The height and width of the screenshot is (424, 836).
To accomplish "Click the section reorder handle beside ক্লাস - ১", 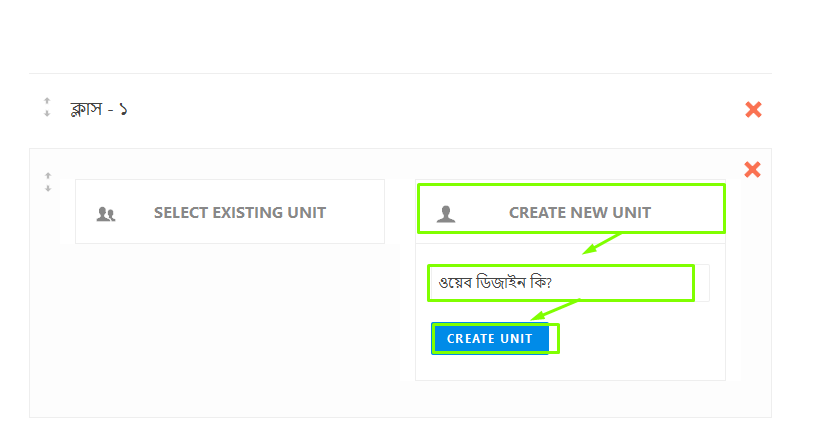I will (47, 107).
